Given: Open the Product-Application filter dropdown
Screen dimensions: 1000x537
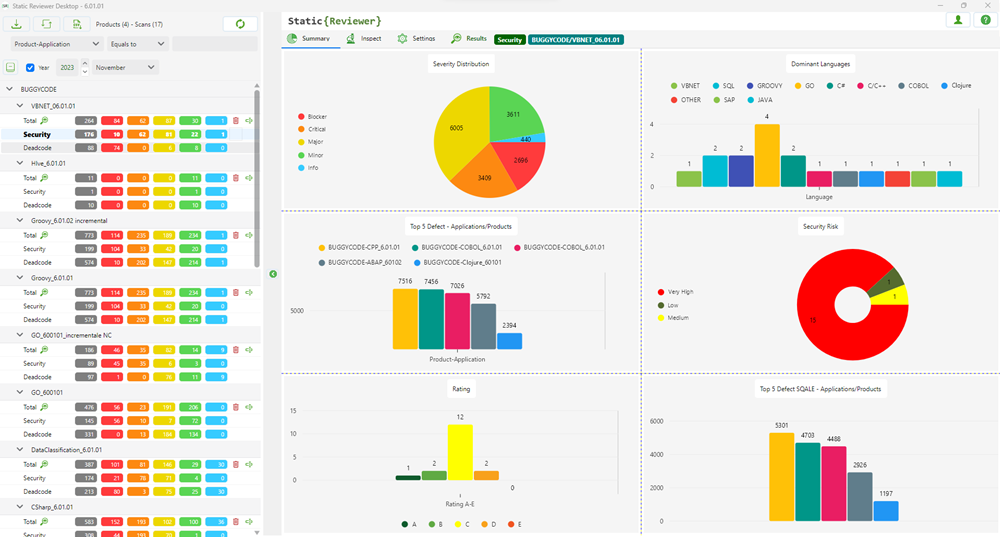Looking at the screenshot, I should 57,44.
